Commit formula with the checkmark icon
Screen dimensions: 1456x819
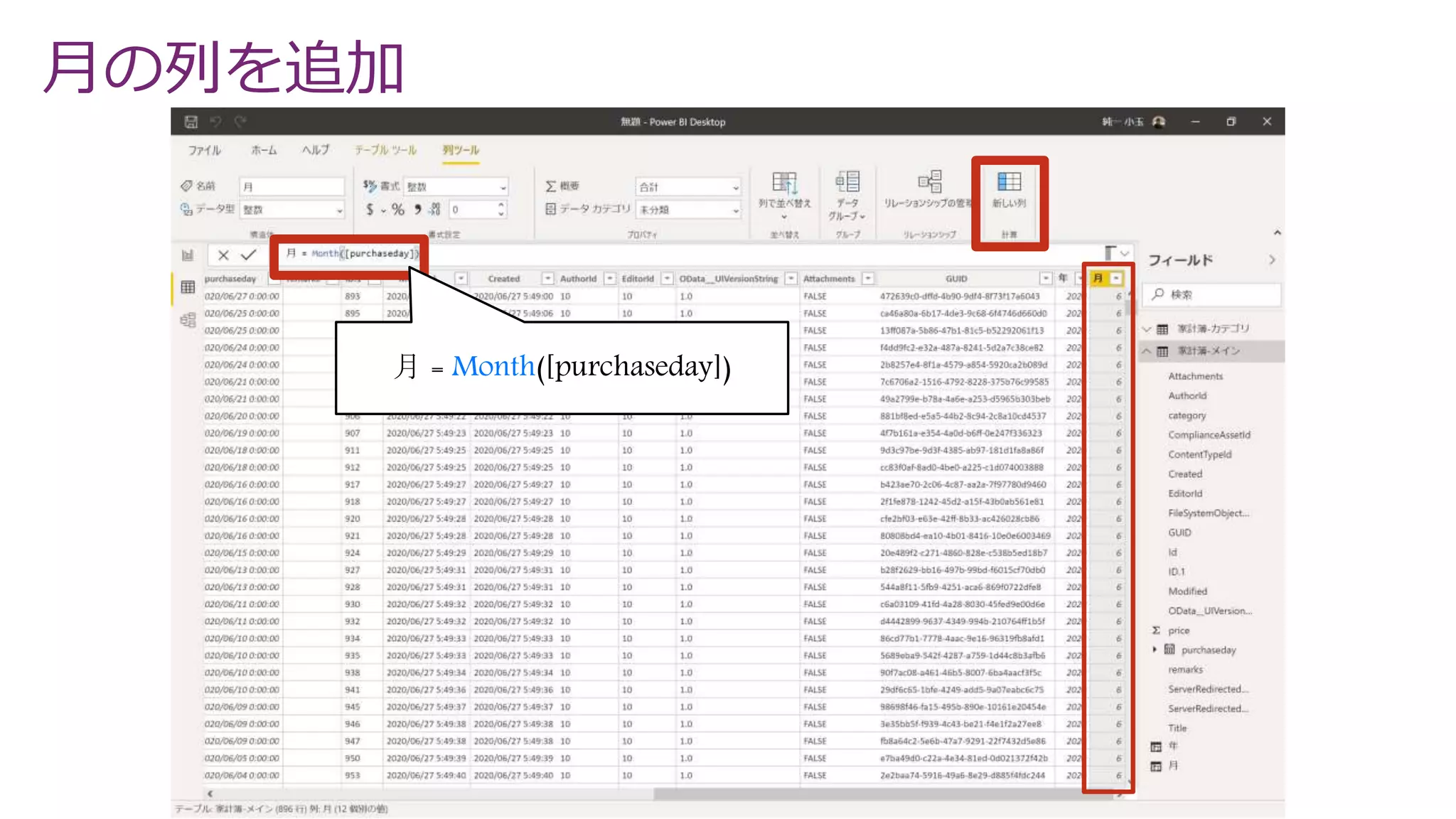248,255
